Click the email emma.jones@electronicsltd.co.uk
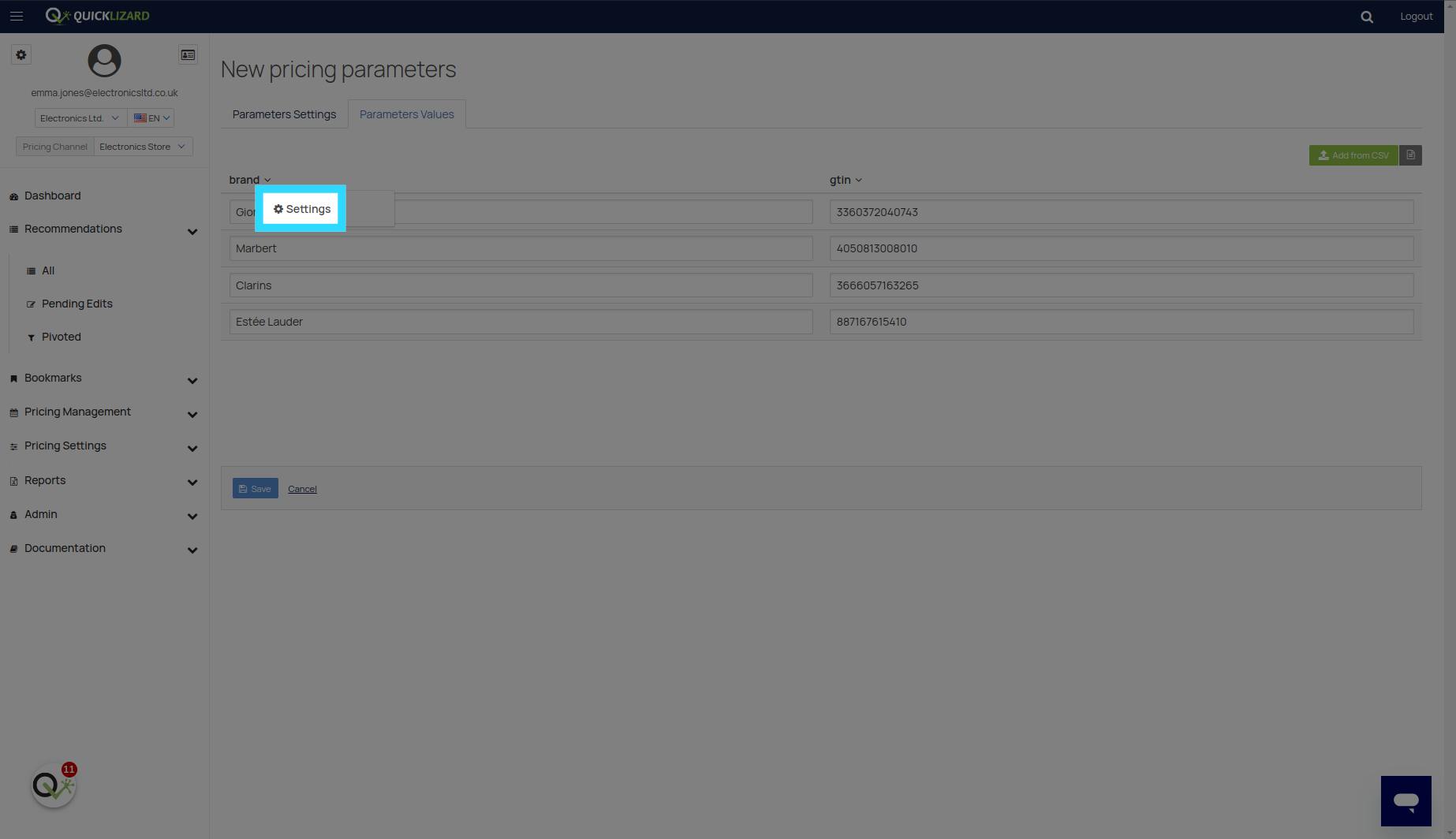1456x839 pixels. click(x=104, y=93)
